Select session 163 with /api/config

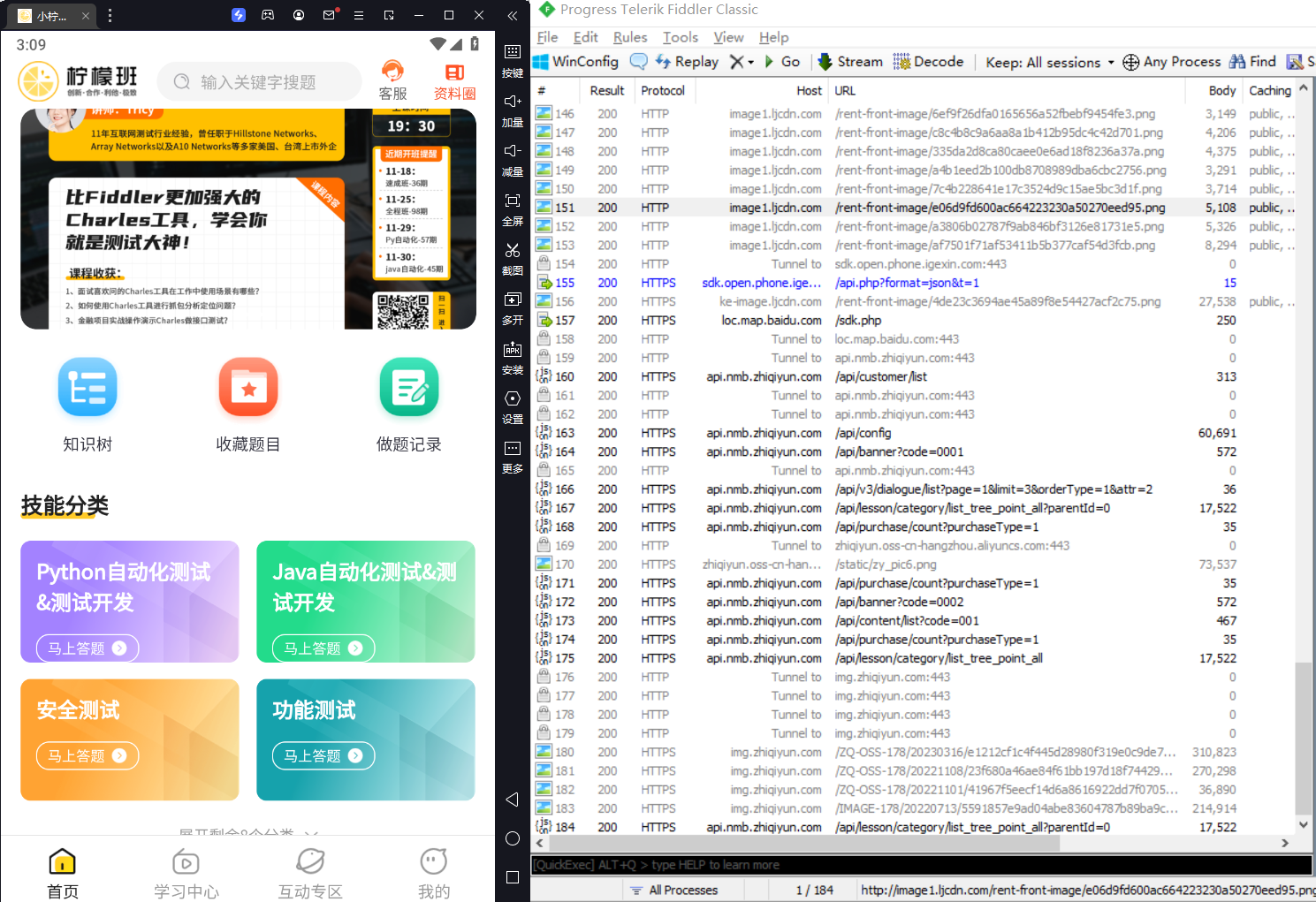pos(916,433)
